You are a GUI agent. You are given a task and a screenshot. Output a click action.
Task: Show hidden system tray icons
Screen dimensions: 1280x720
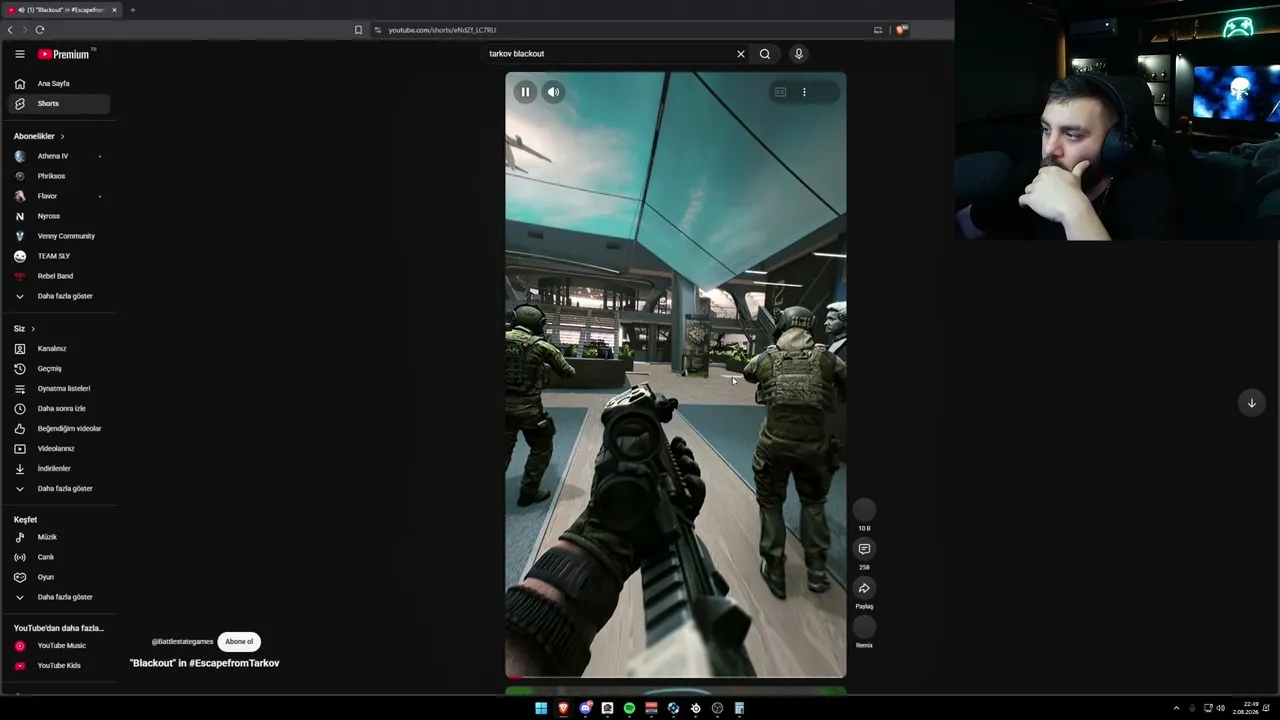(x=1176, y=708)
